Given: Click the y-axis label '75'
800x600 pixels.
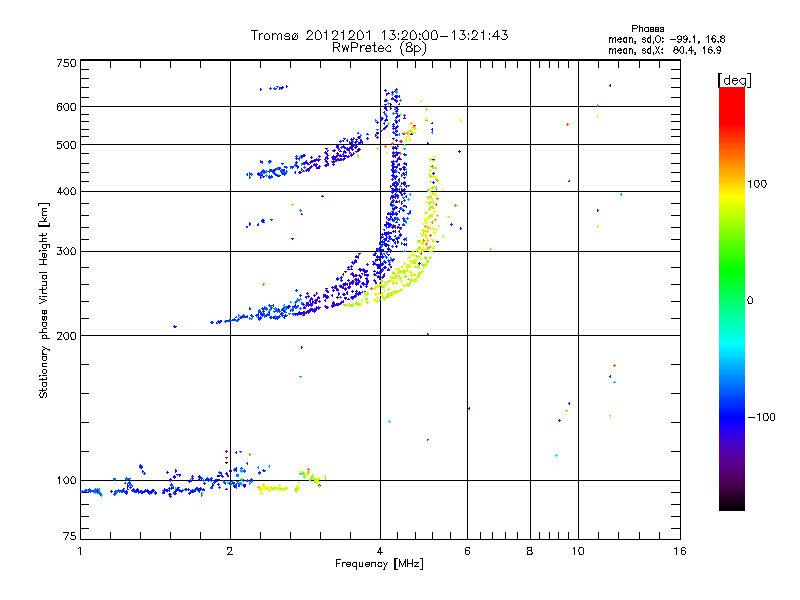Looking at the screenshot, I should [70, 536].
